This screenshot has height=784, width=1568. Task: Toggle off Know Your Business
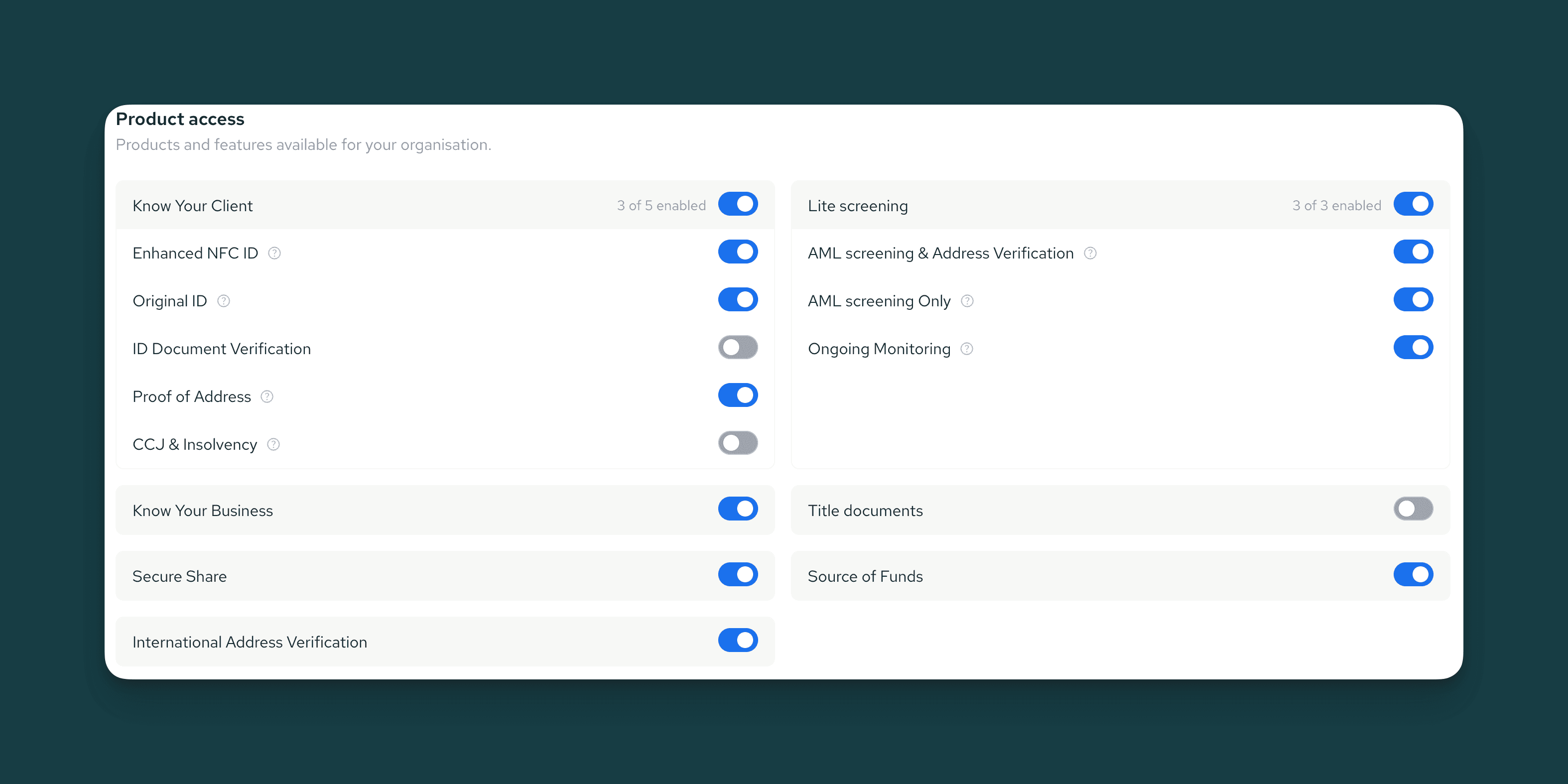[x=738, y=509]
